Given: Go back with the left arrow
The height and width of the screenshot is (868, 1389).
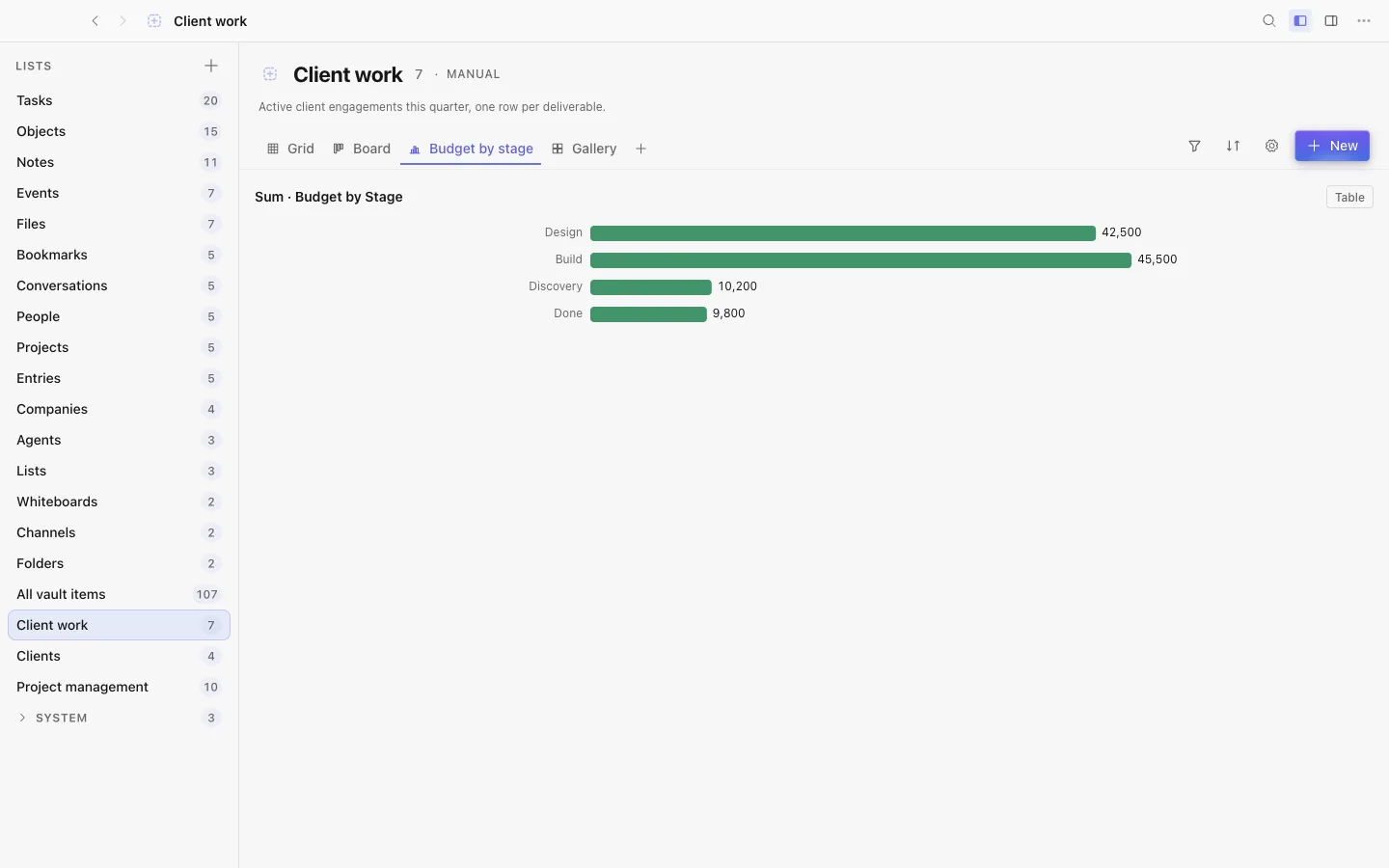Looking at the screenshot, I should pyautogui.click(x=95, y=21).
